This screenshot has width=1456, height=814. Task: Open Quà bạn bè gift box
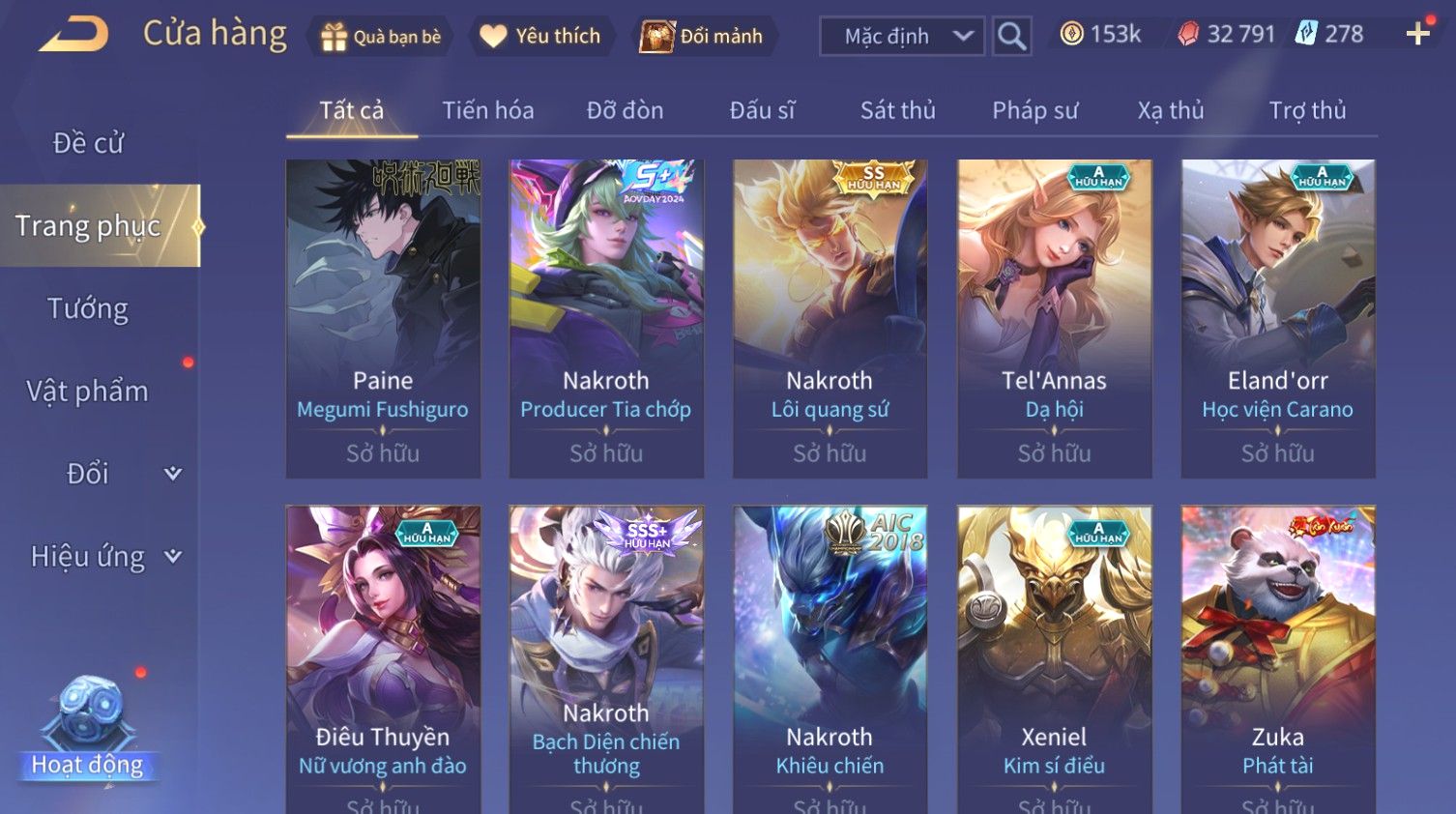tap(380, 37)
